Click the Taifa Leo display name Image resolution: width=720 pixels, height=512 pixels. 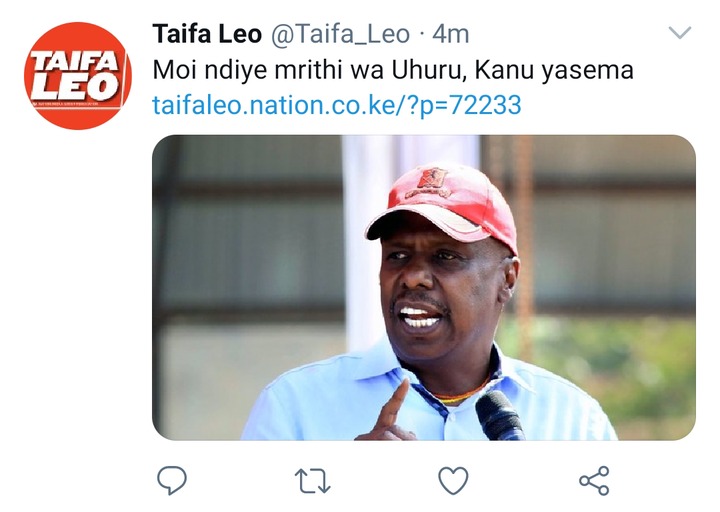(207, 34)
